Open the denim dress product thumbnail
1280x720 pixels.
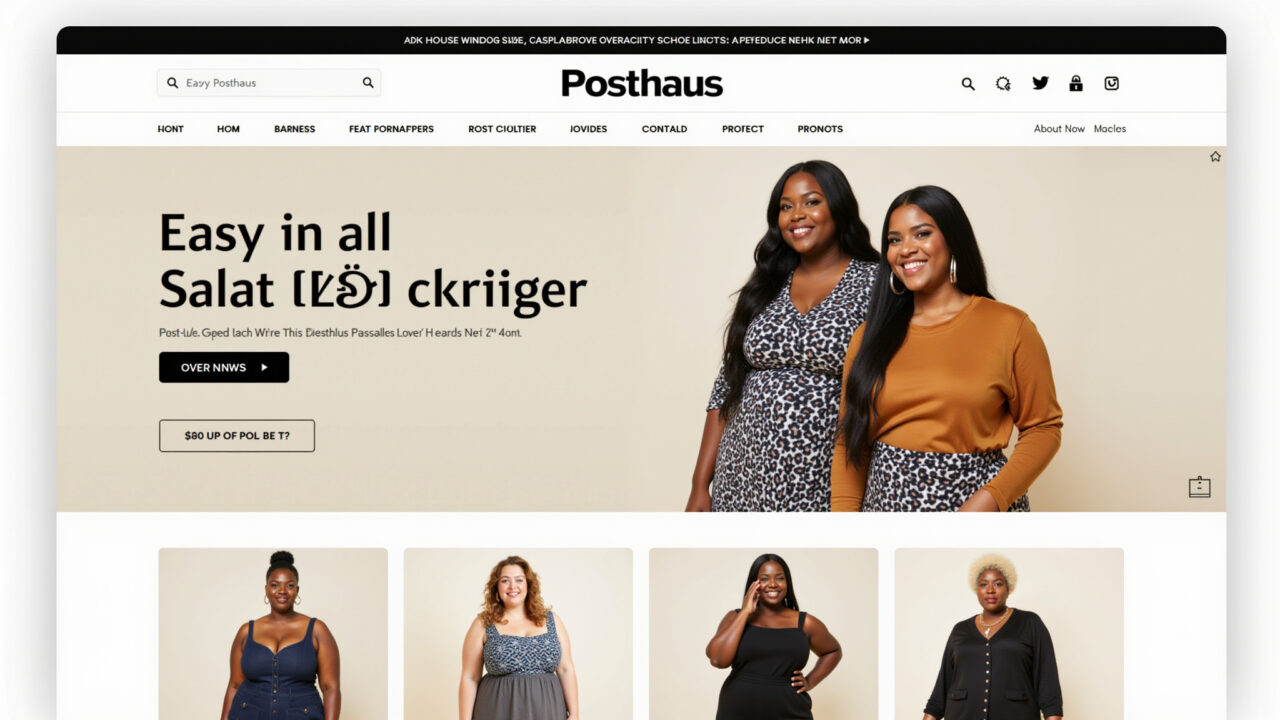[x=273, y=634]
